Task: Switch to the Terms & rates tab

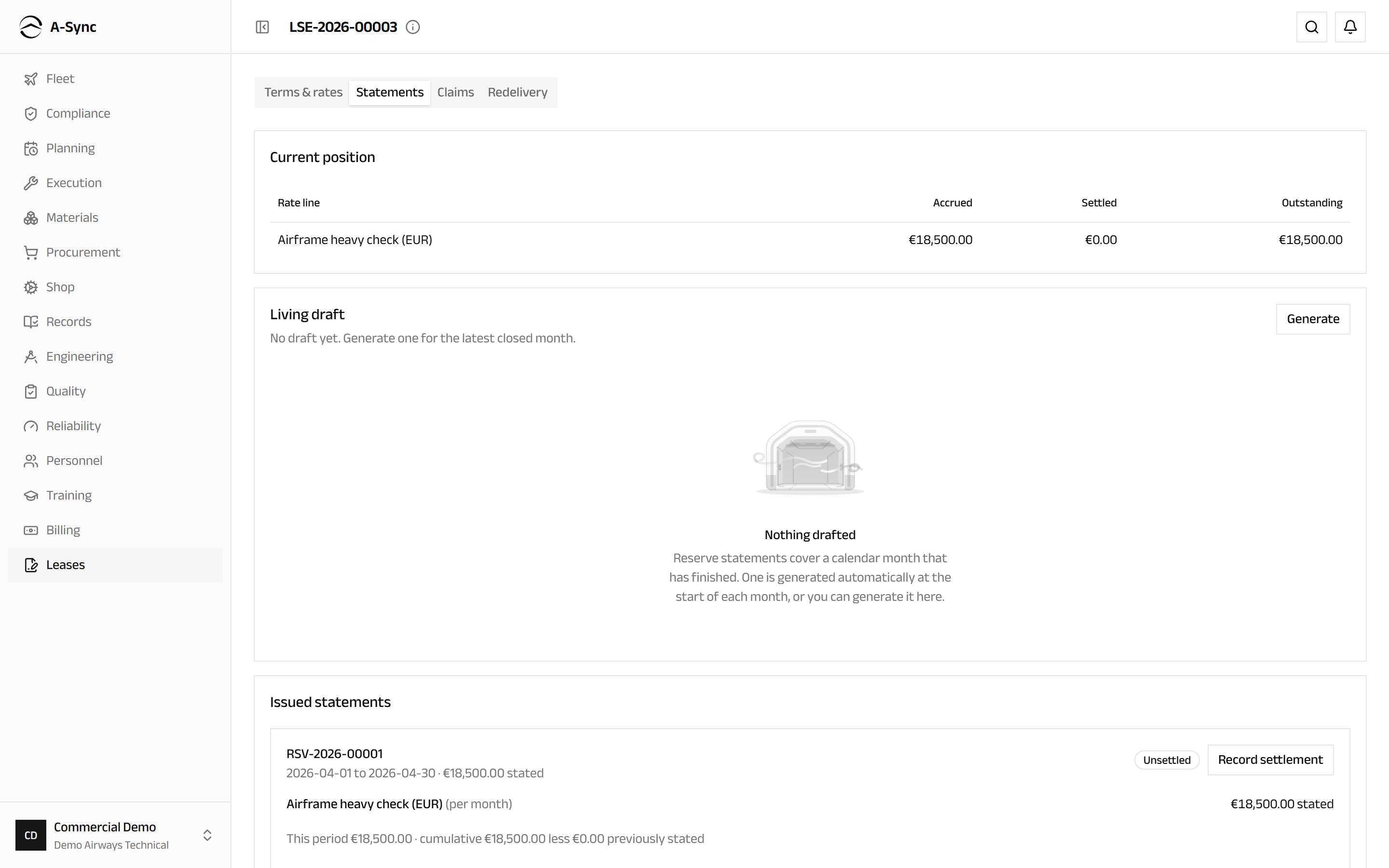Action: tap(303, 93)
